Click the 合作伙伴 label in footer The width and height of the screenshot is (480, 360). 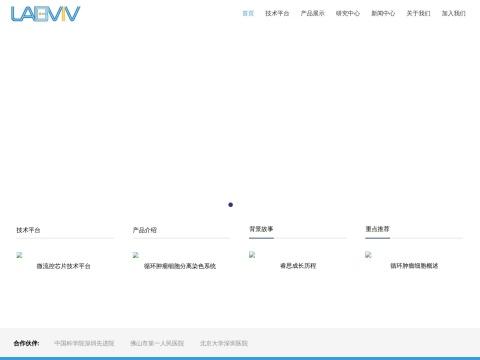[x=26, y=343]
